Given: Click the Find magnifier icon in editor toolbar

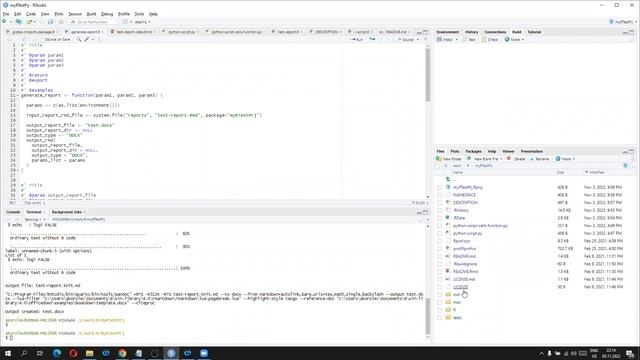Looking at the screenshot, I should tap(79, 40).
